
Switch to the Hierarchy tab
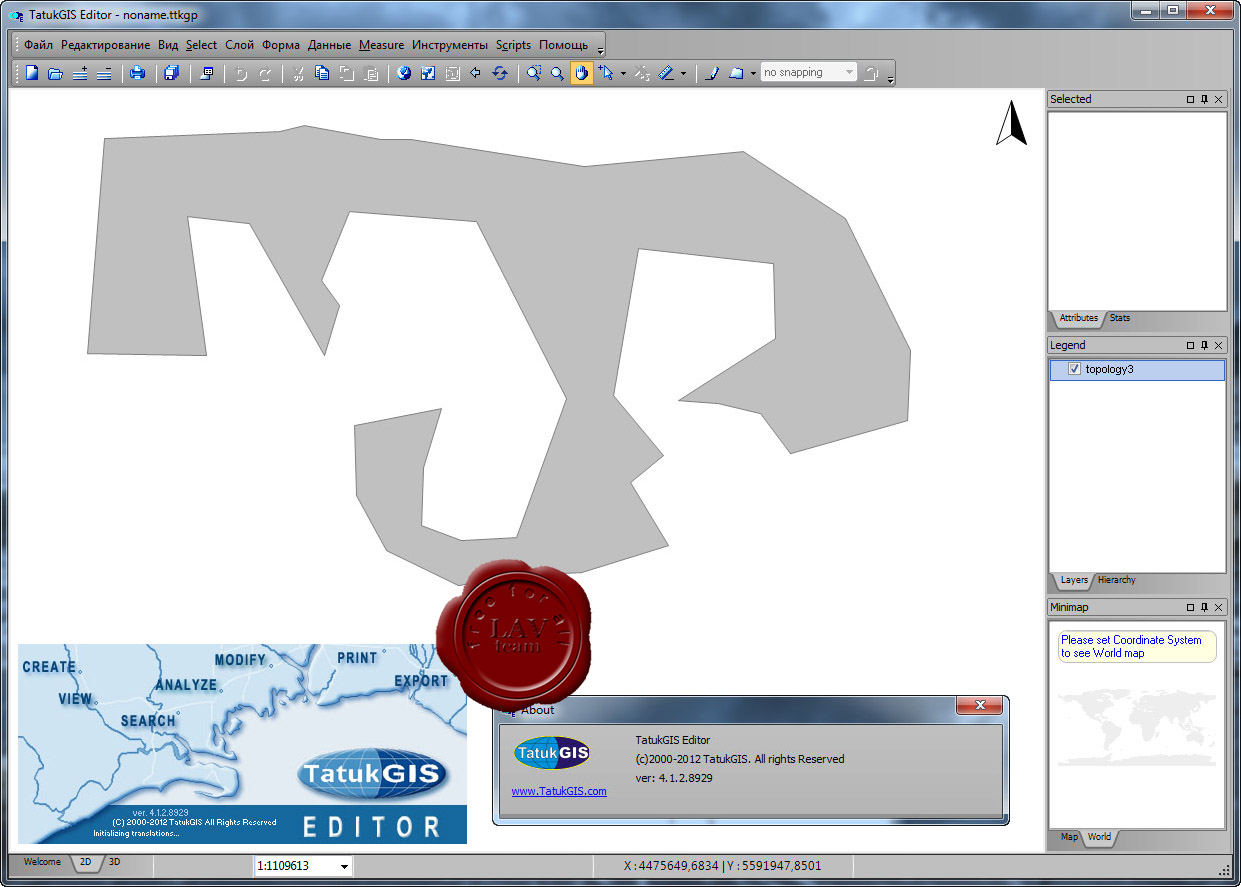[1116, 580]
